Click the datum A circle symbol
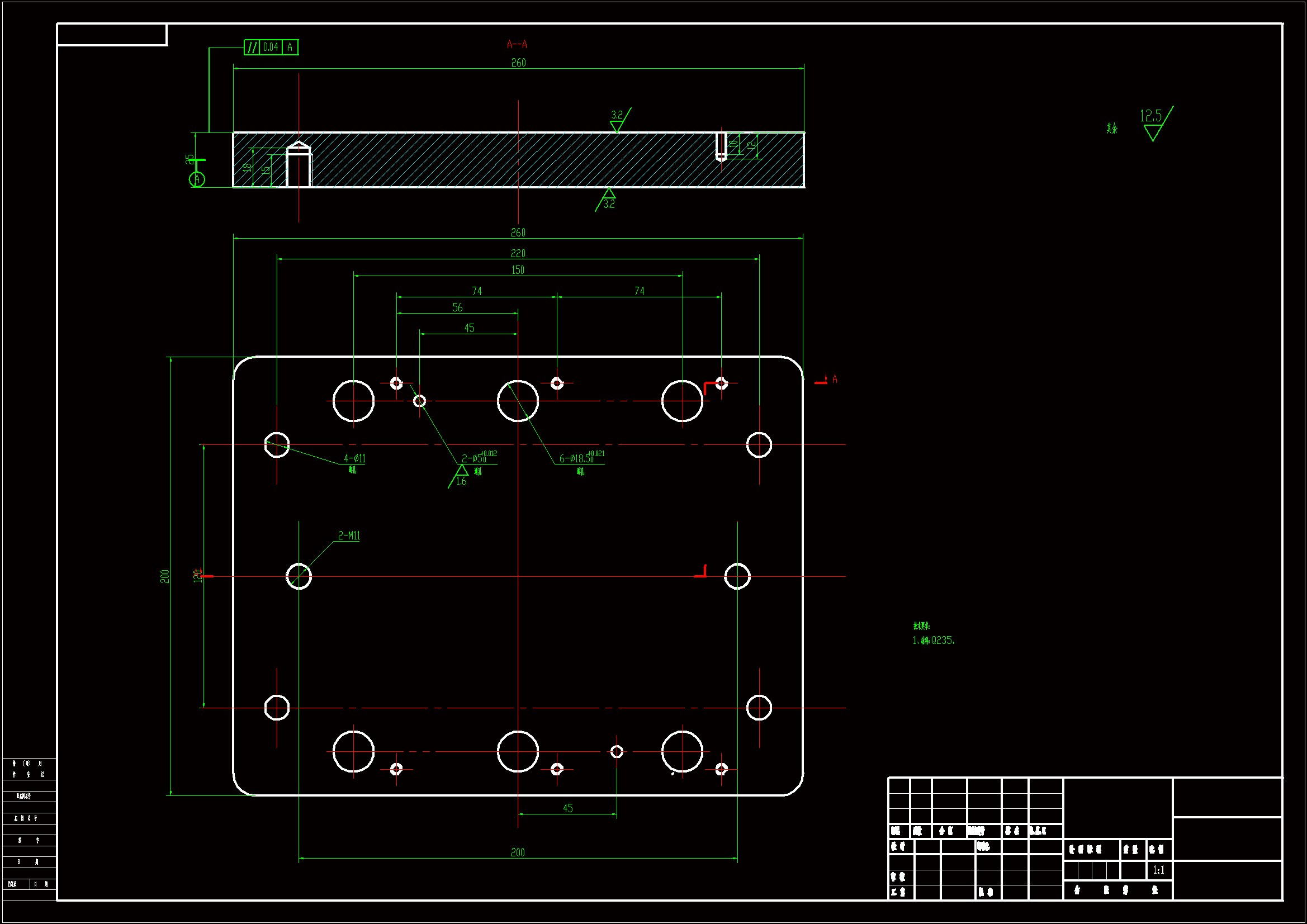The width and height of the screenshot is (1307, 924). [197, 179]
